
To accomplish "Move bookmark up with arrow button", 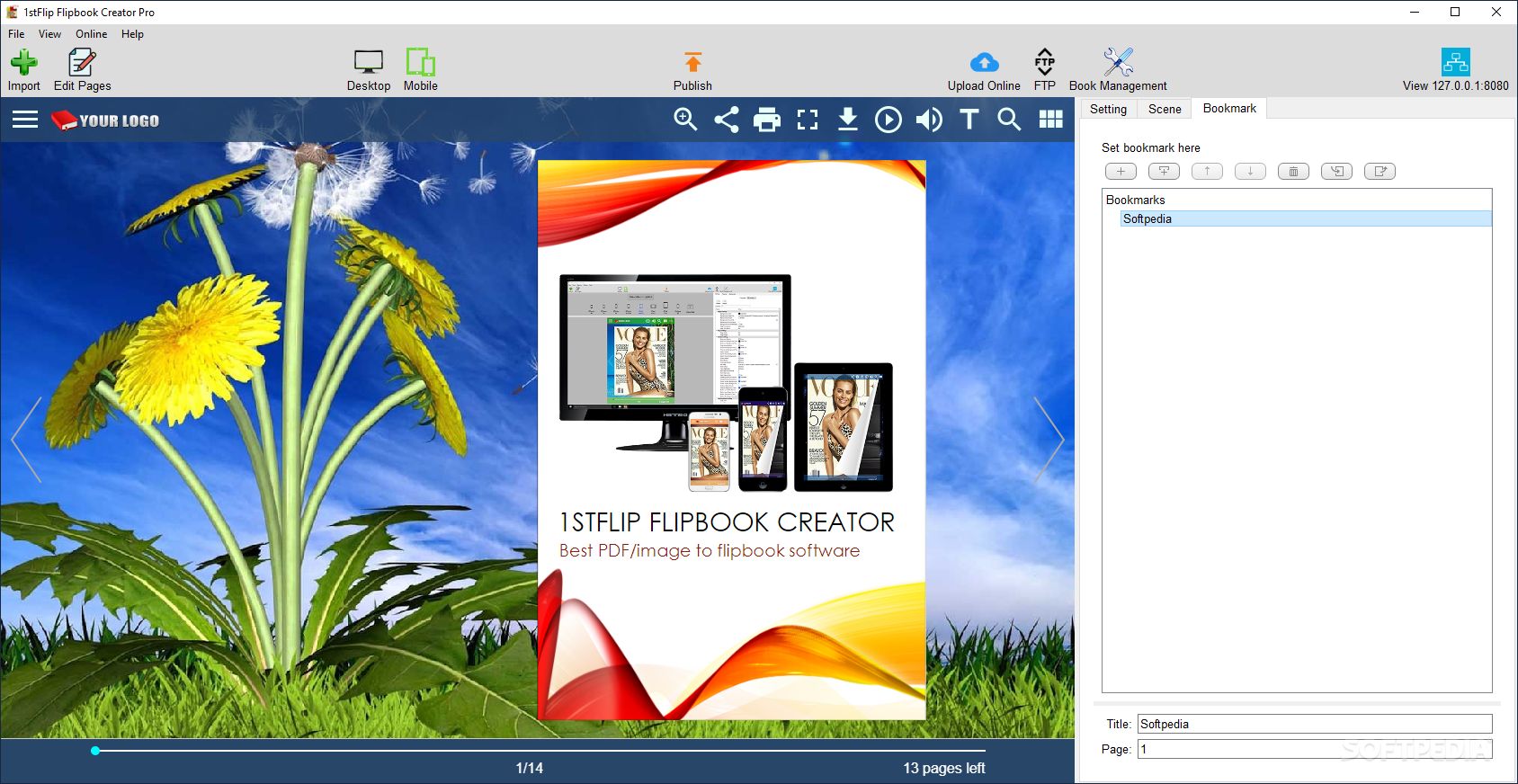I will pos(1207,171).
